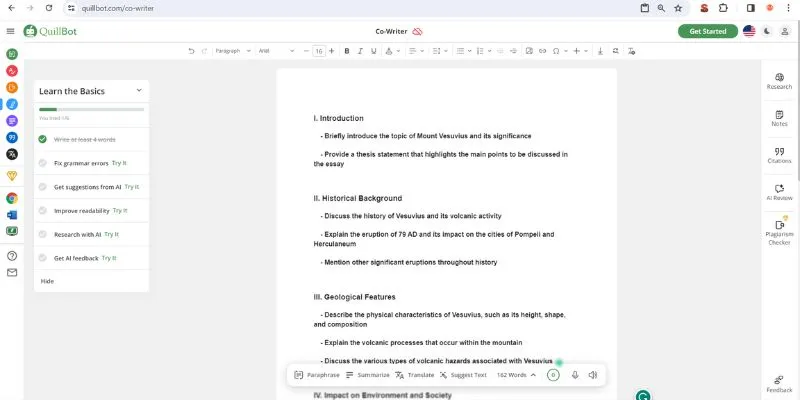800x400 pixels.
Task: Click 'Try It' next to Get suggestions from AI
Action: 132,187
